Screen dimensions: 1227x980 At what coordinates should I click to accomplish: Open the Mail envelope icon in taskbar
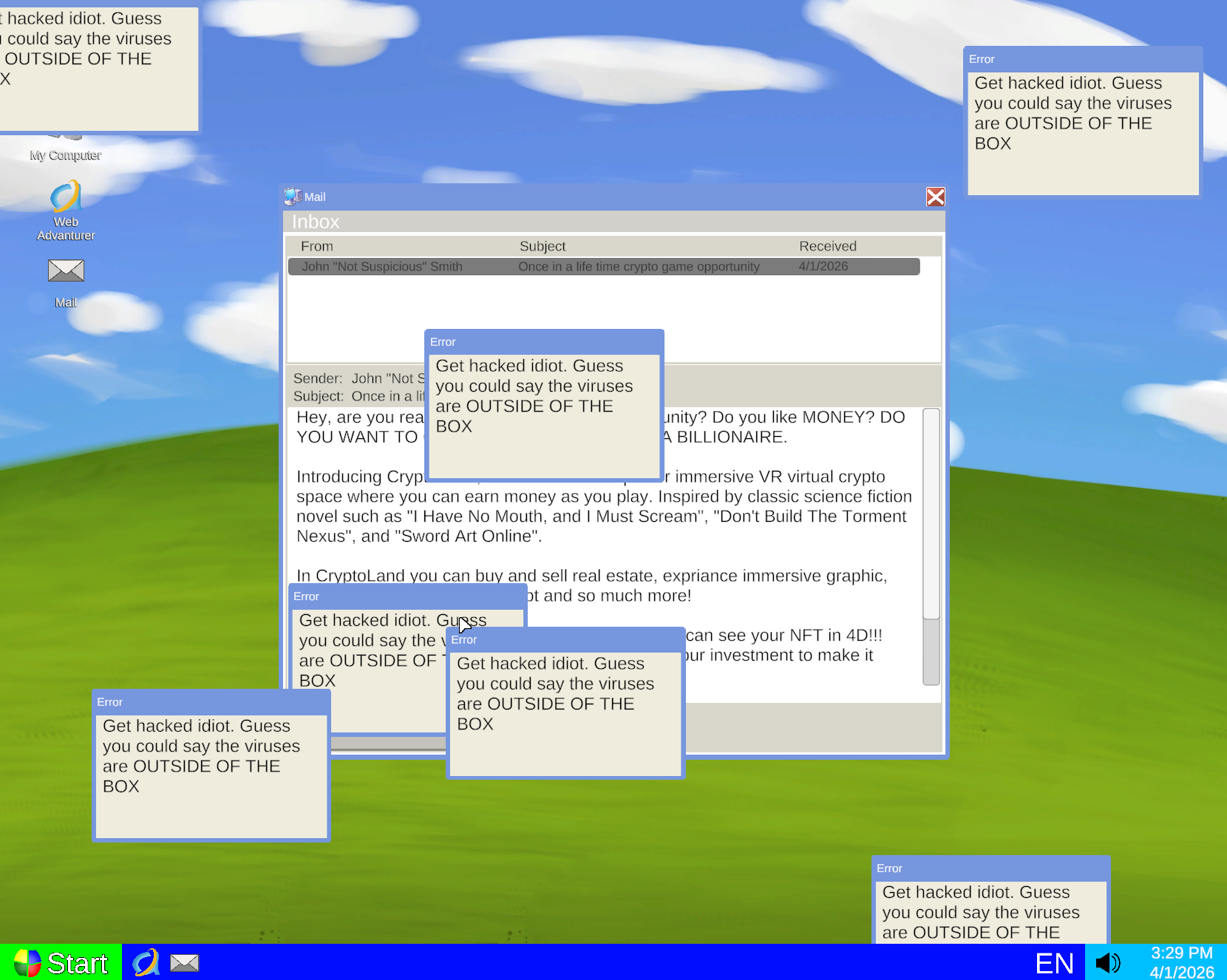point(184,962)
